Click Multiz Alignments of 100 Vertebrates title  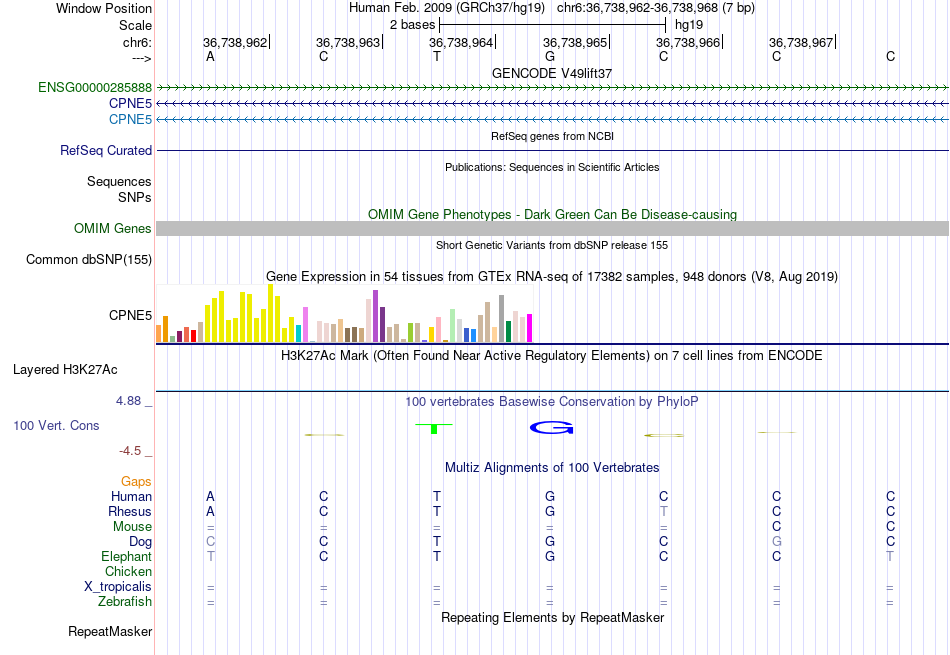tap(552, 468)
